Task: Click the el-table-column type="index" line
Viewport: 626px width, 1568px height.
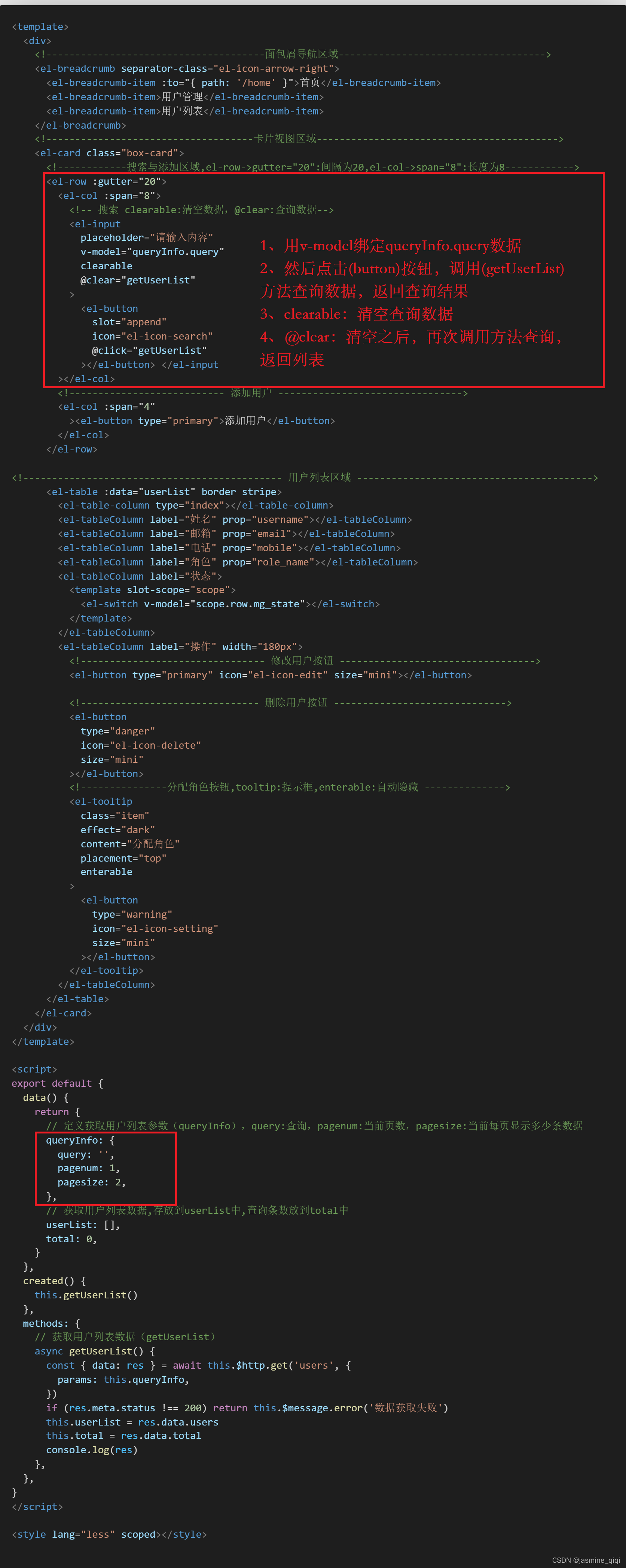Action: click(195, 506)
